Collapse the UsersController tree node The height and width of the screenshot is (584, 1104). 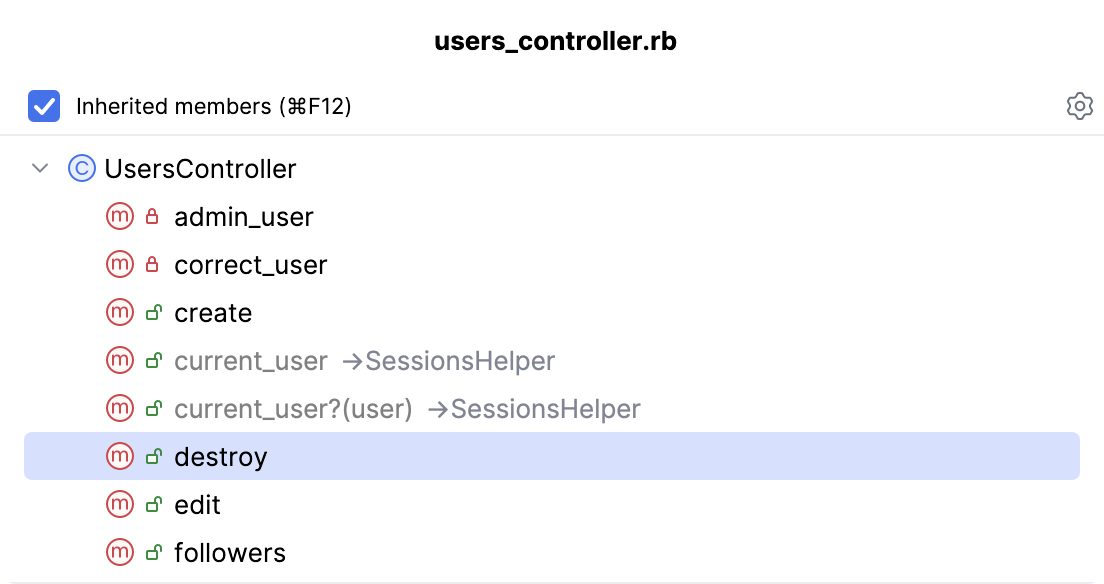40,169
